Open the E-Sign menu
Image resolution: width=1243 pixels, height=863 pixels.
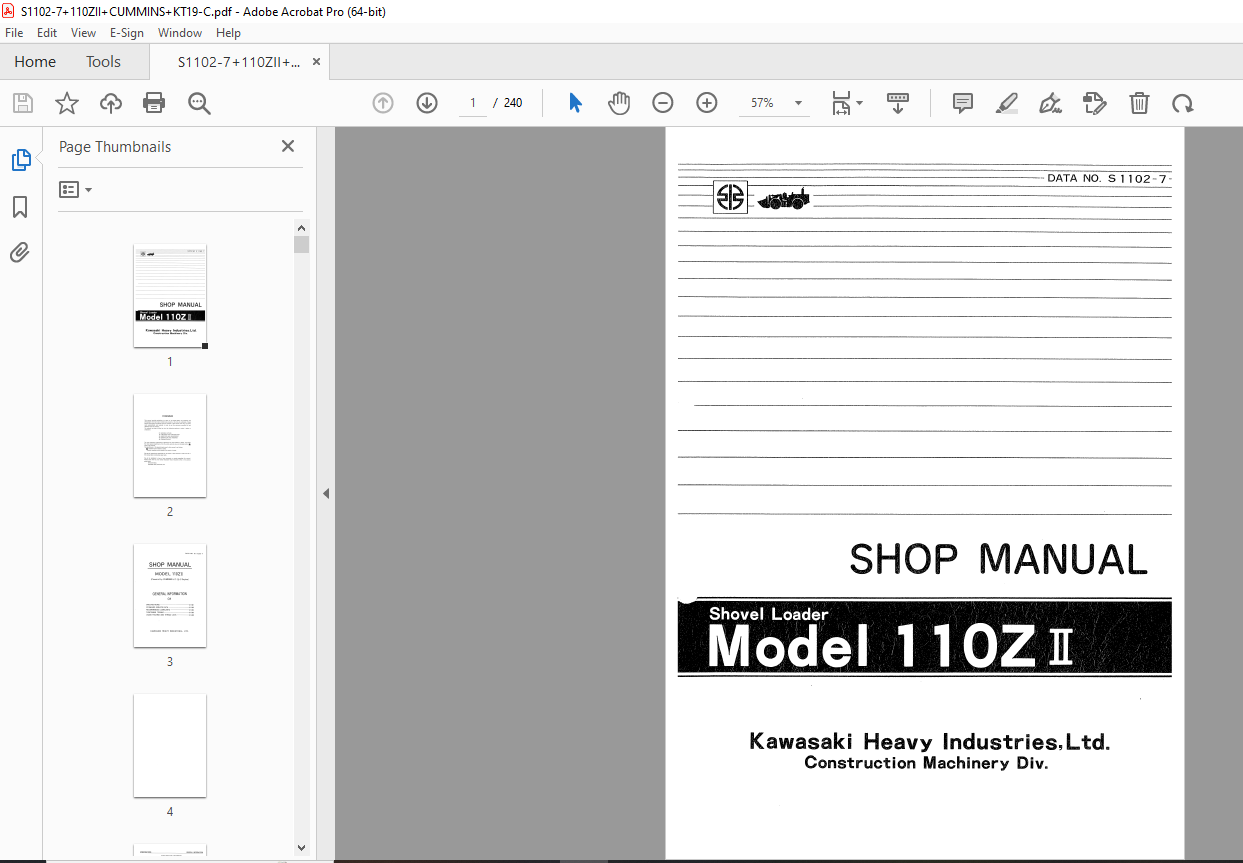tap(127, 33)
